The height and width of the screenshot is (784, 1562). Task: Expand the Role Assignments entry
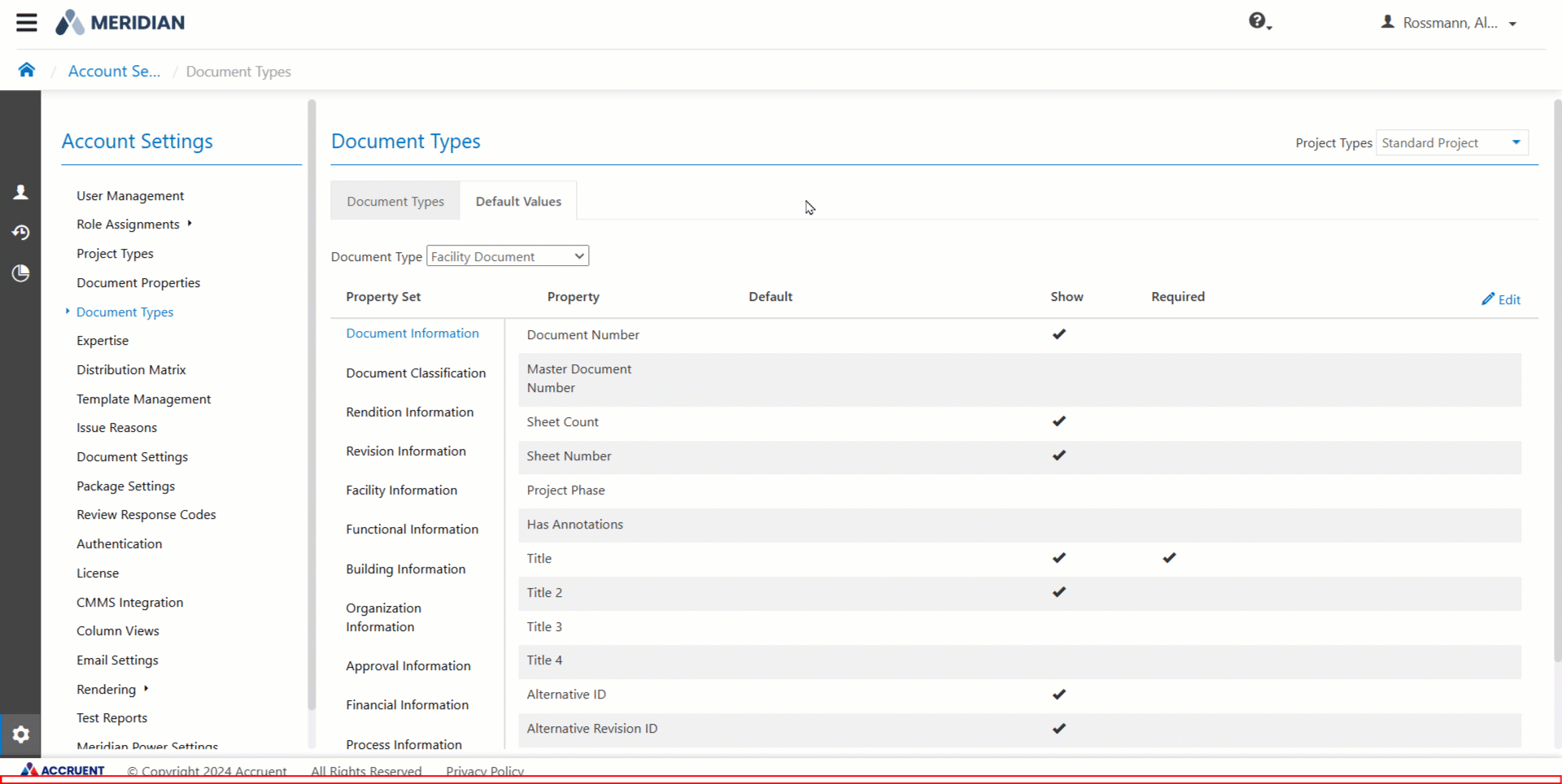pos(190,223)
